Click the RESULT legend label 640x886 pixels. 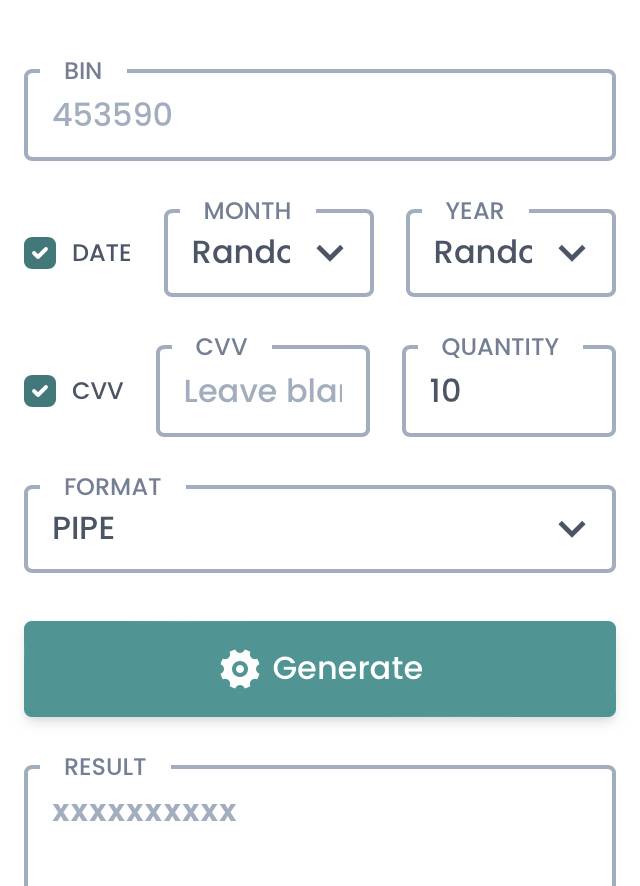[x=105, y=767]
